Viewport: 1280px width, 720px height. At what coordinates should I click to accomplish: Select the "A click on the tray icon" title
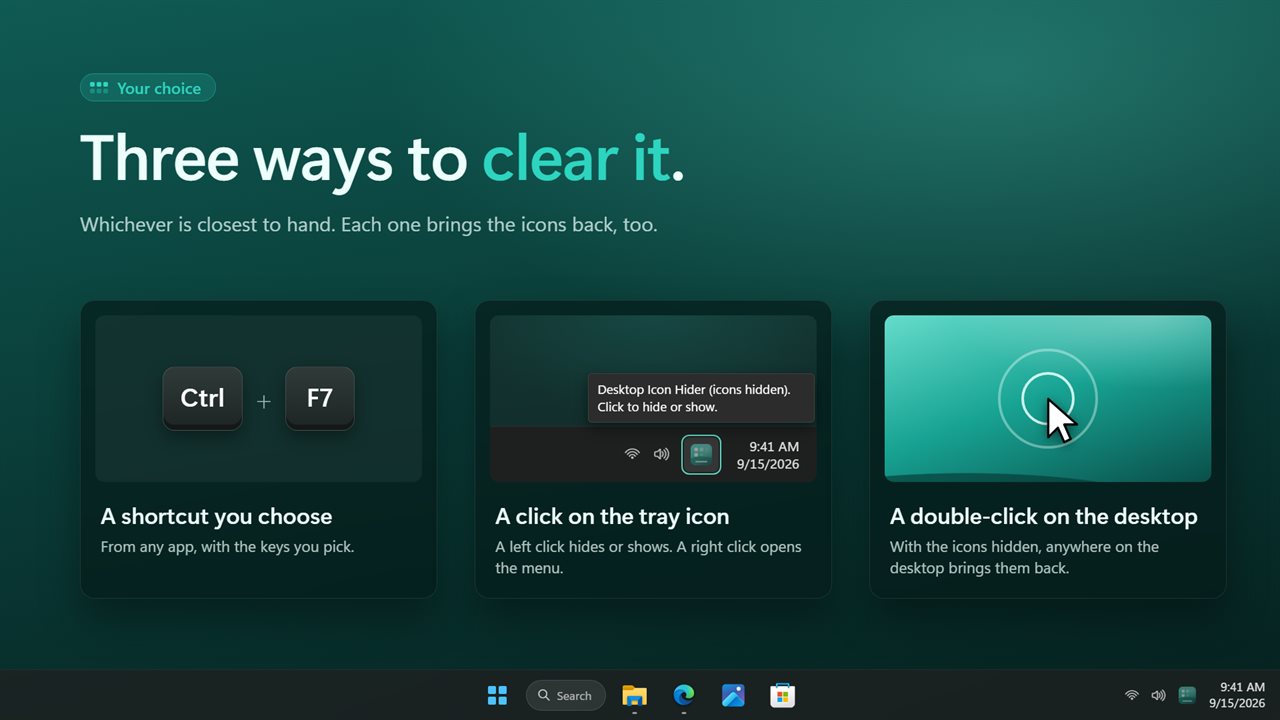pos(612,517)
